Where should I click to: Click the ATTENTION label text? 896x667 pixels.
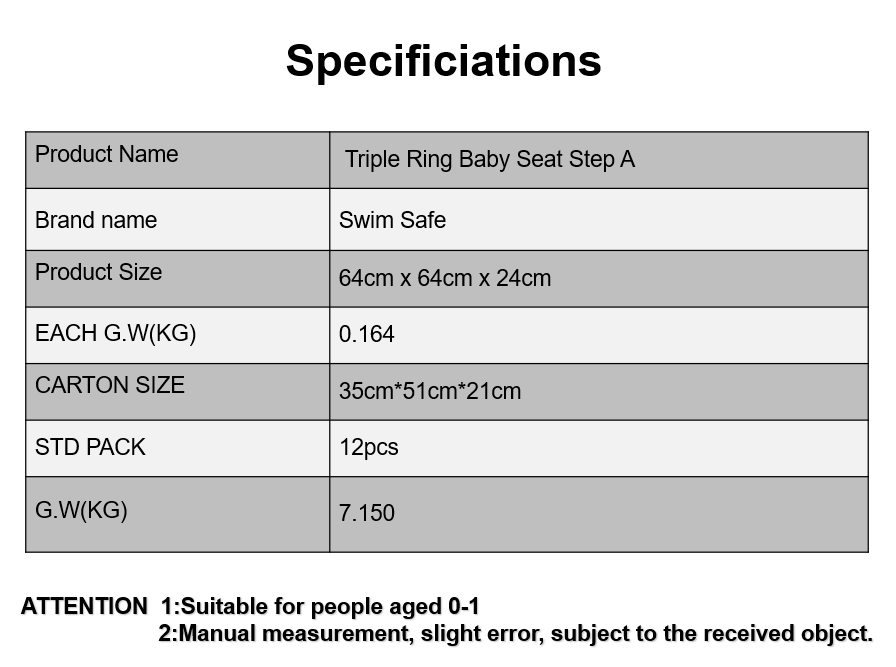(84, 606)
